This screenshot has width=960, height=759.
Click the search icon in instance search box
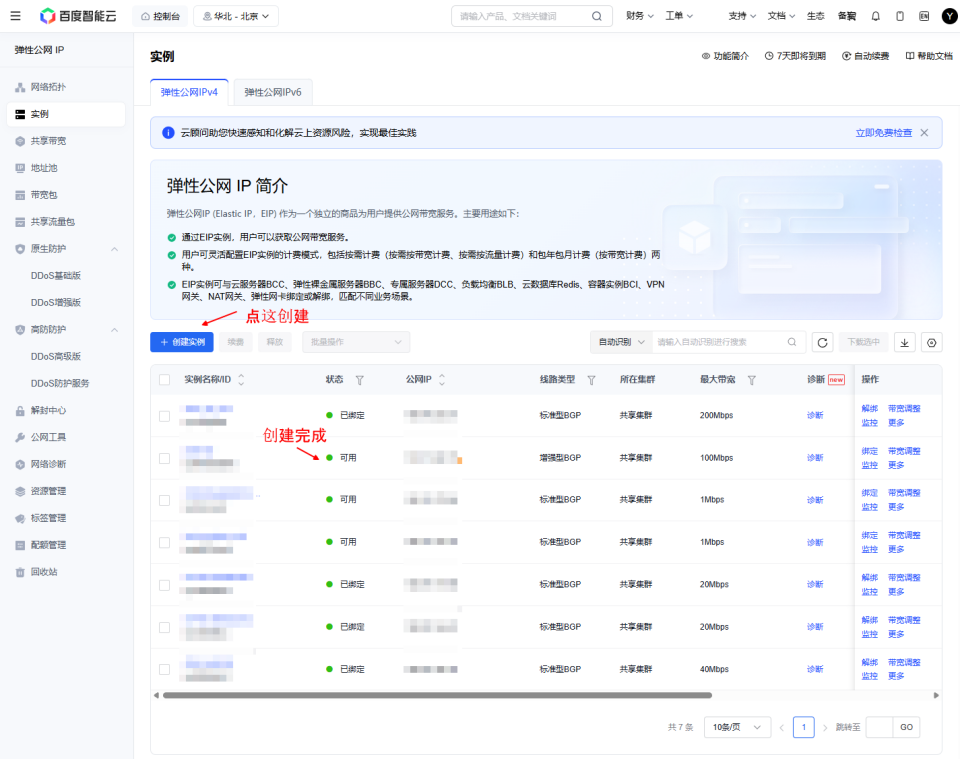(792, 342)
